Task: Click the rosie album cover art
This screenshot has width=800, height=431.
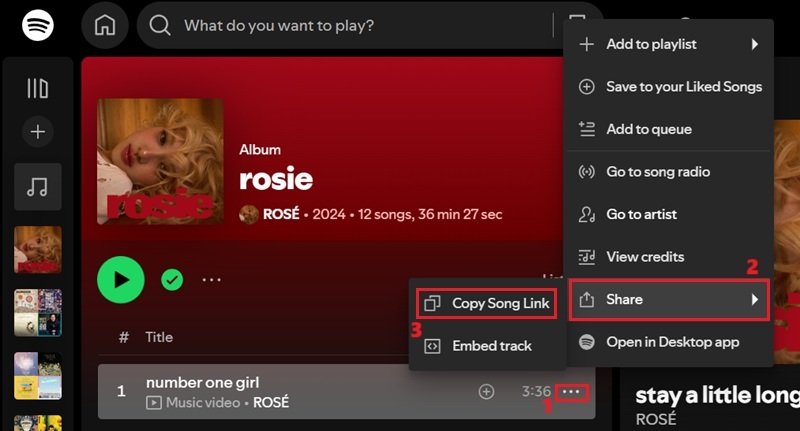Action: click(160, 161)
